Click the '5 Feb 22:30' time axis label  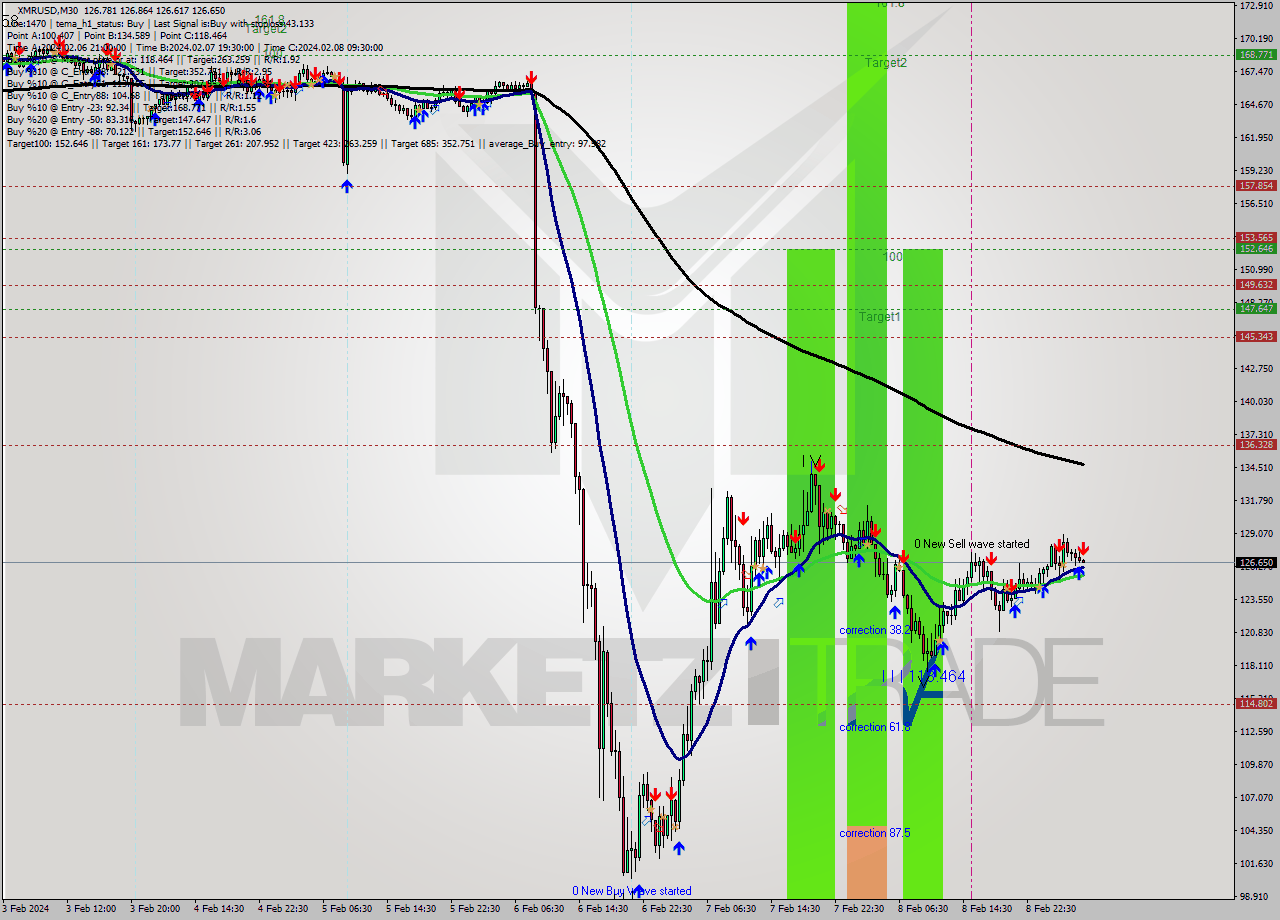474,909
